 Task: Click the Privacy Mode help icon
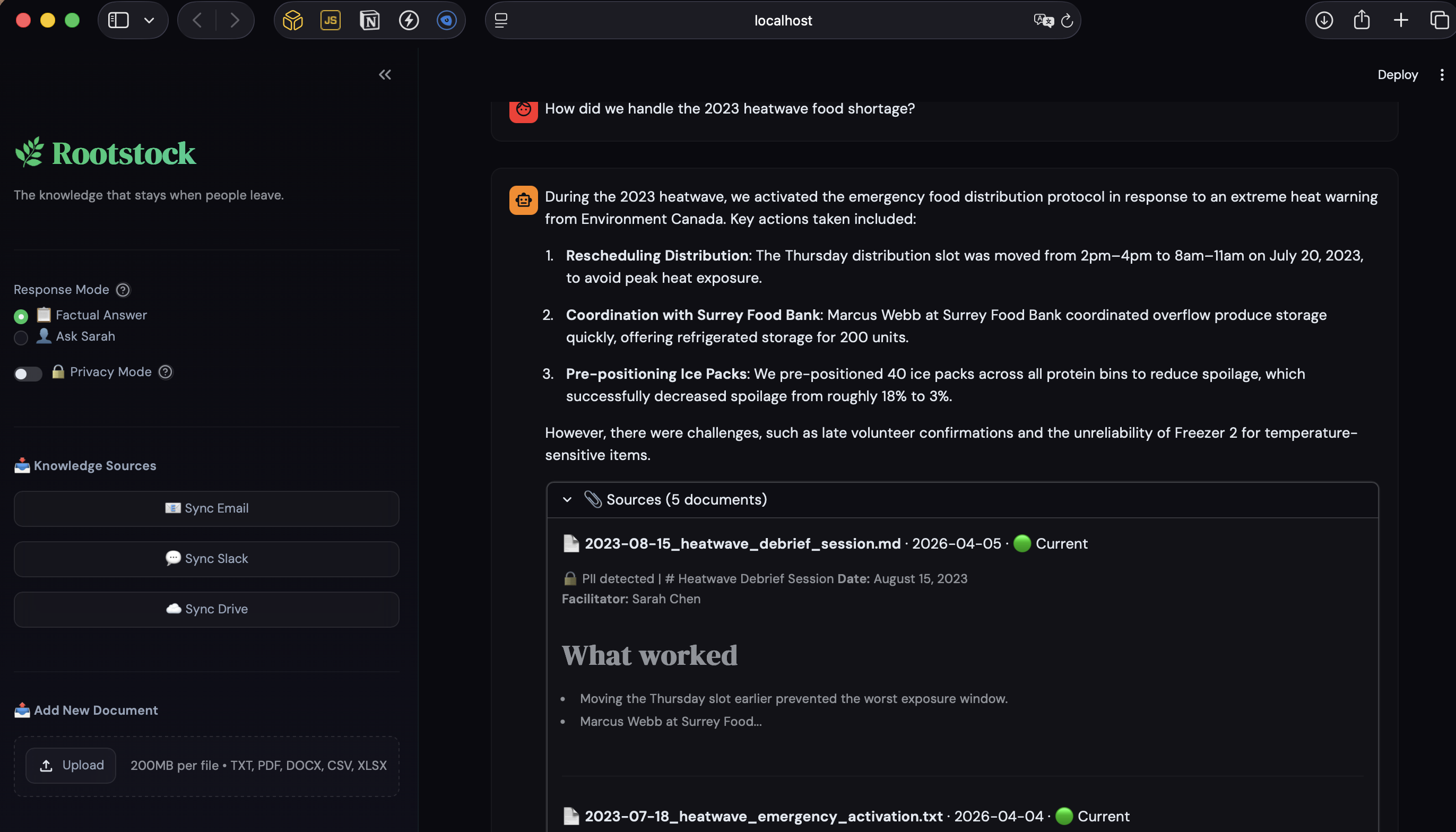point(165,372)
